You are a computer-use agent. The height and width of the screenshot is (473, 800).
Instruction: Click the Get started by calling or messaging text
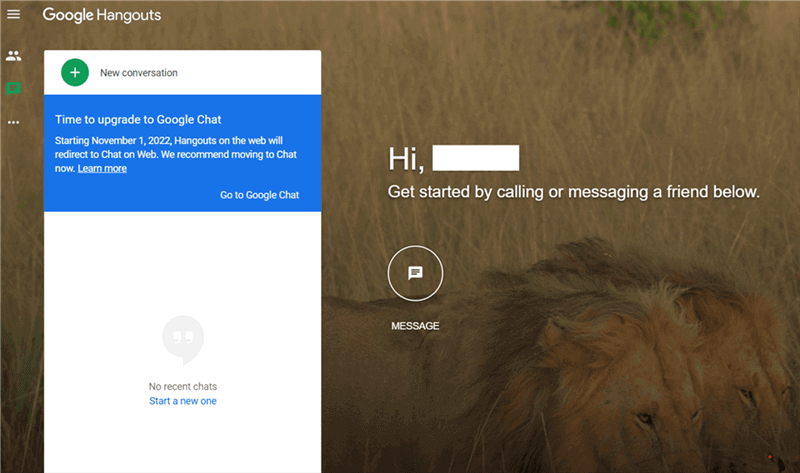point(573,192)
